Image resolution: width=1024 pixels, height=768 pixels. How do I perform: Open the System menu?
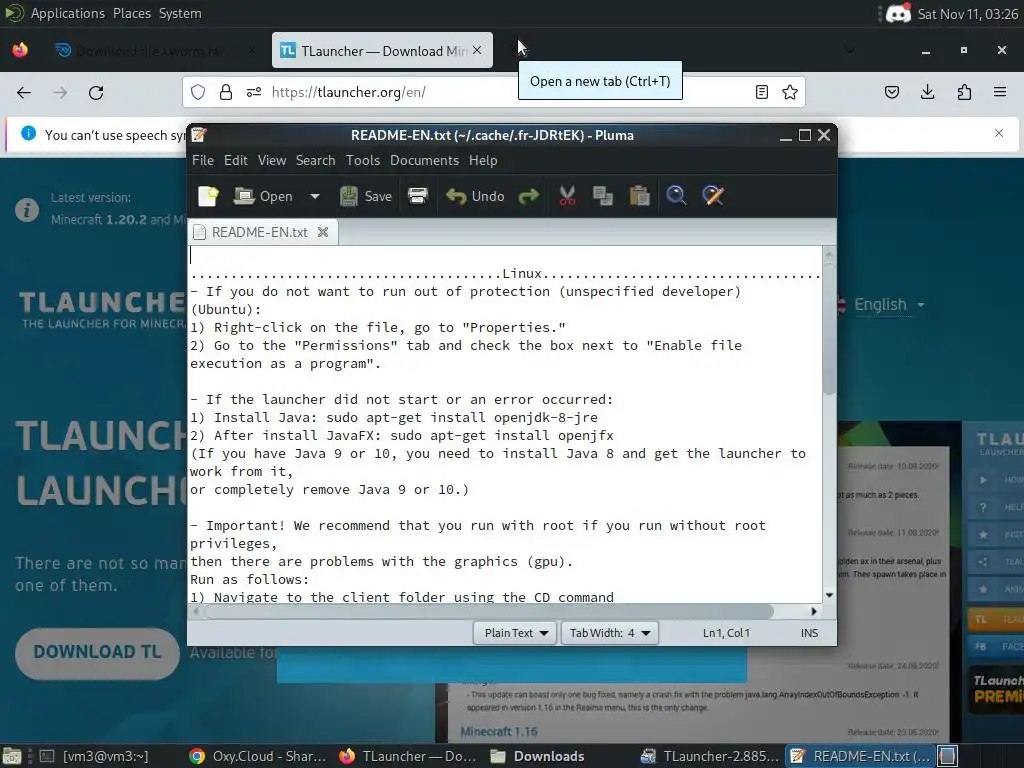tap(180, 13)
